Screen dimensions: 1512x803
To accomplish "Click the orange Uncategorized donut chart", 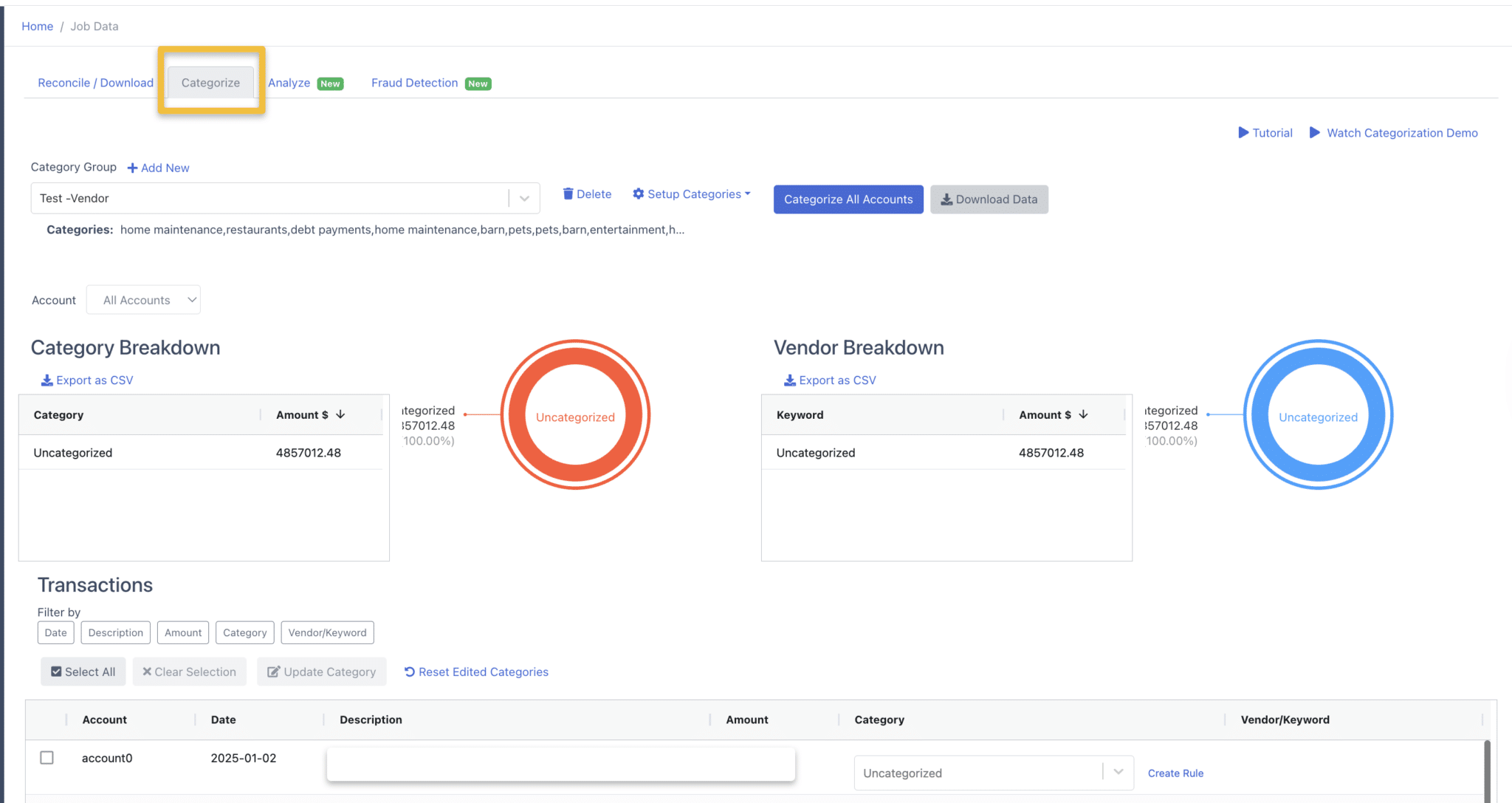I will tap(575, 414).
